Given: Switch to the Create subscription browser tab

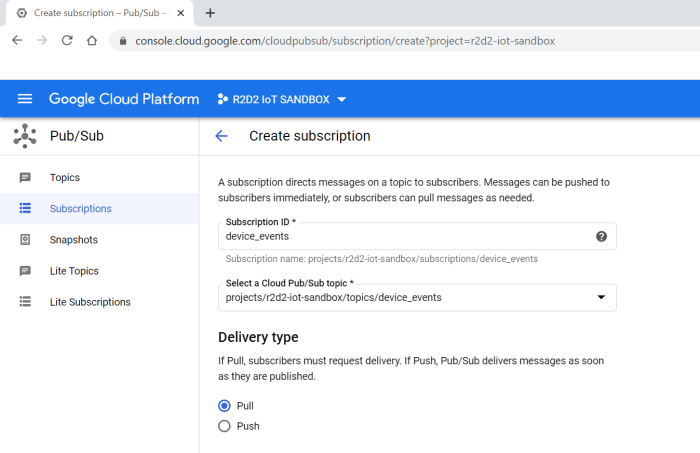Looking at the screenshot, I should point(100,13).
